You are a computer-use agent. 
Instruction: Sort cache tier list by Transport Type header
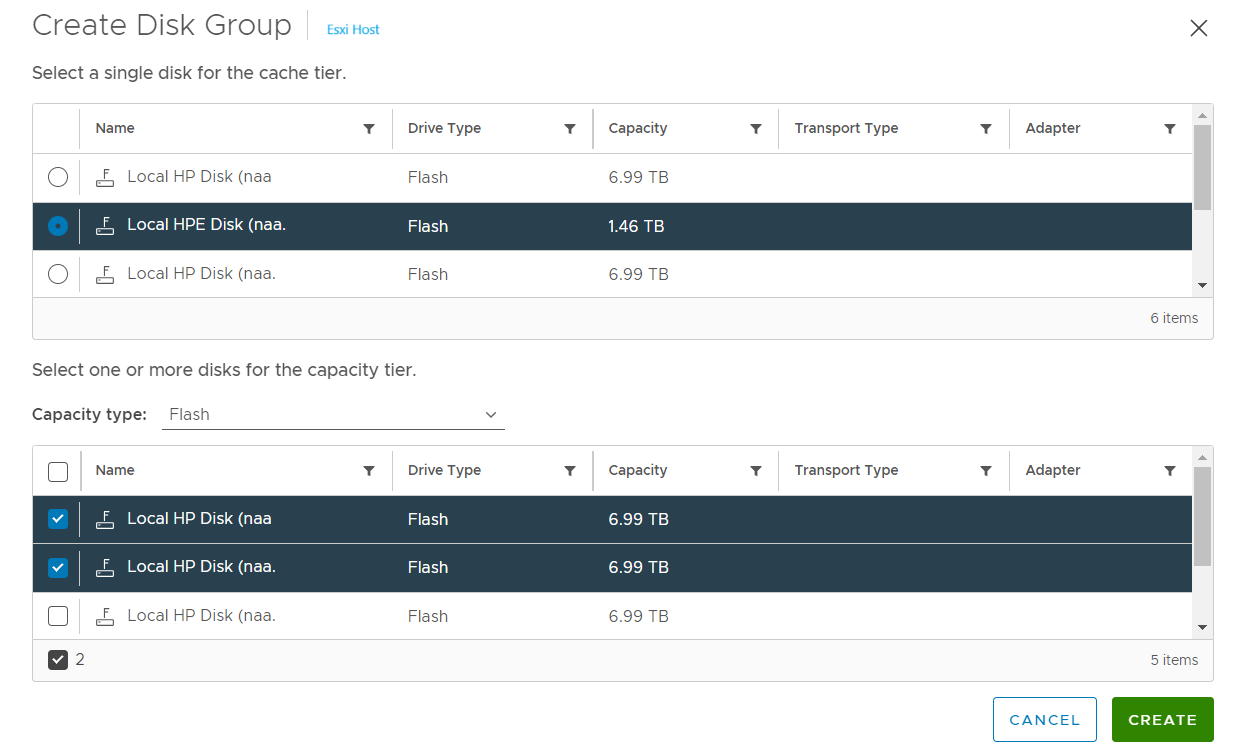pos(846,128)
